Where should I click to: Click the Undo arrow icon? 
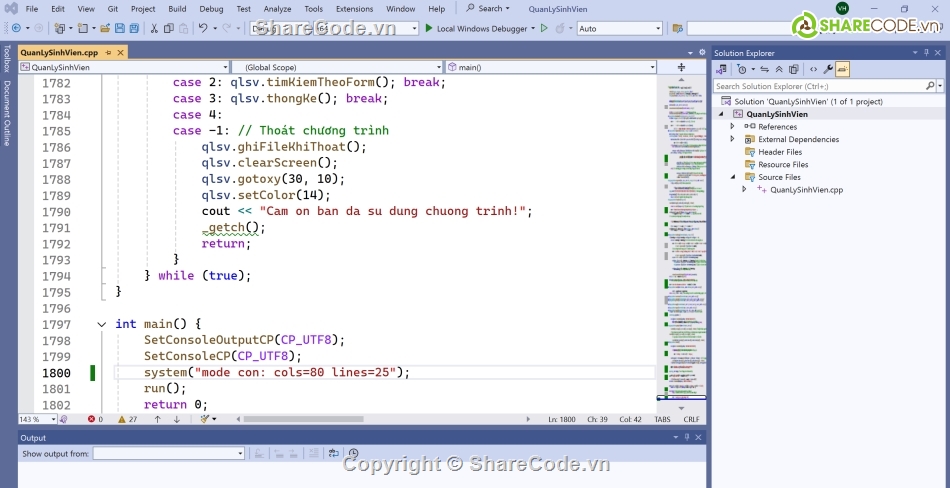pyautogui.click(x=203, y=28)
